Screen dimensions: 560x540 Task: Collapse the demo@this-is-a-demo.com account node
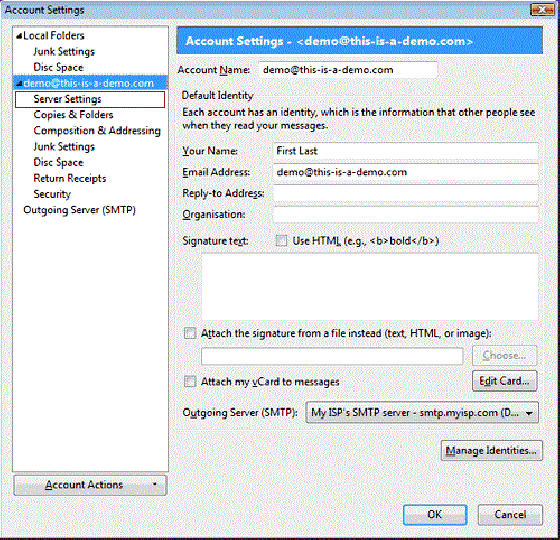coord(19,84)
